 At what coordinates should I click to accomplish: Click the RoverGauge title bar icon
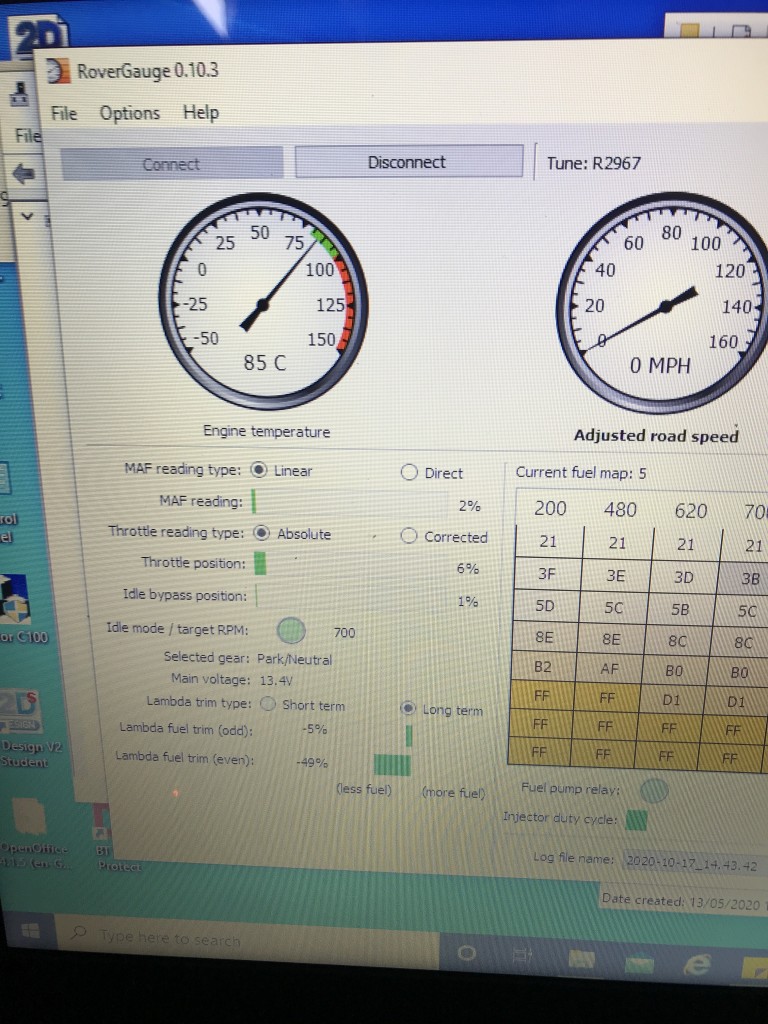point(58,71)
